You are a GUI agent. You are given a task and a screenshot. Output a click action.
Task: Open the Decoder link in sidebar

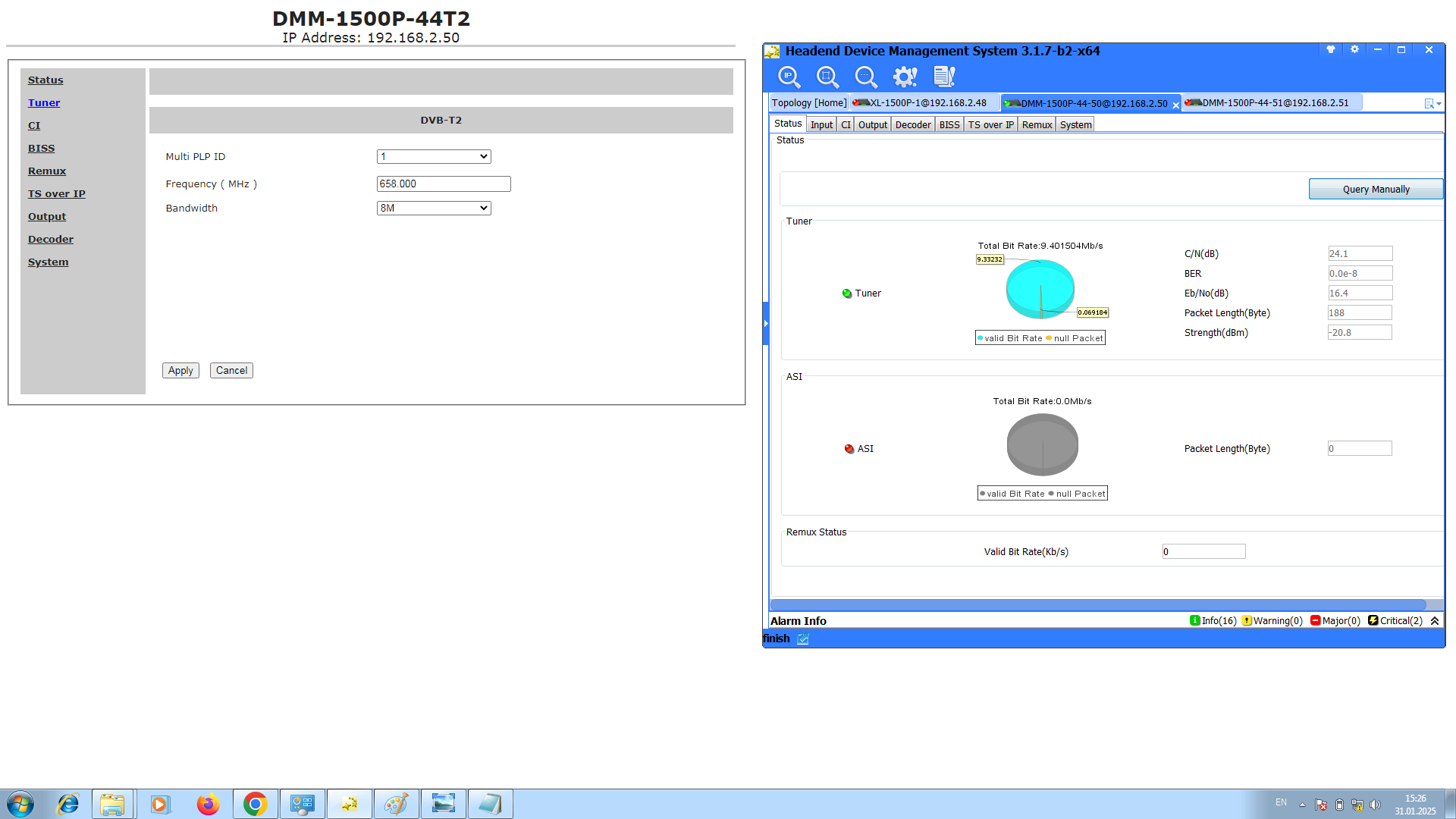pos(51,240)
